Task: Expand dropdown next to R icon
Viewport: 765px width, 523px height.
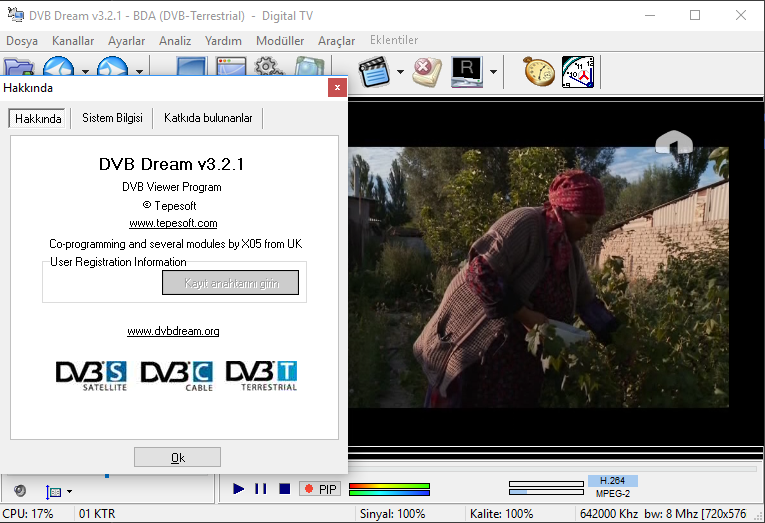Action: pyautogui.click(x=493, y=72)
